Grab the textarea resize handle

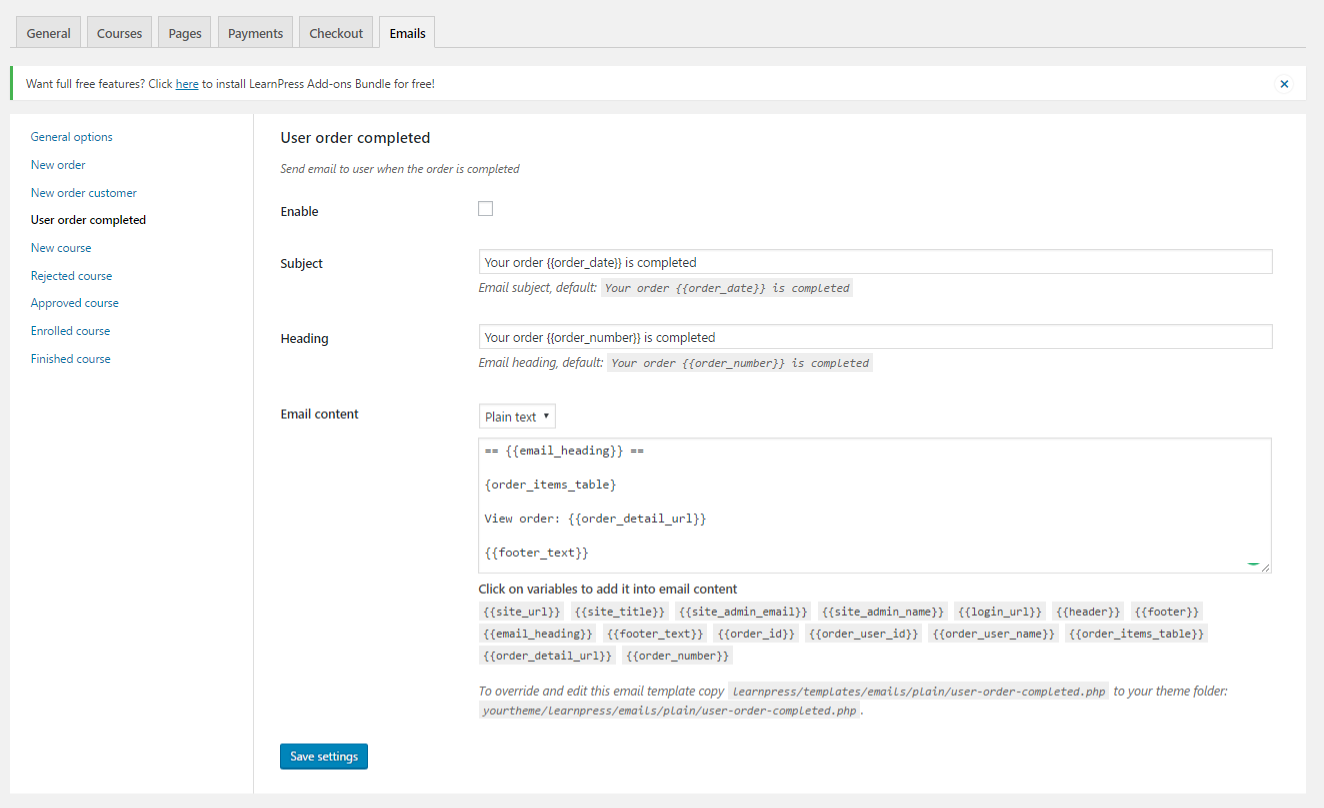1265,567
